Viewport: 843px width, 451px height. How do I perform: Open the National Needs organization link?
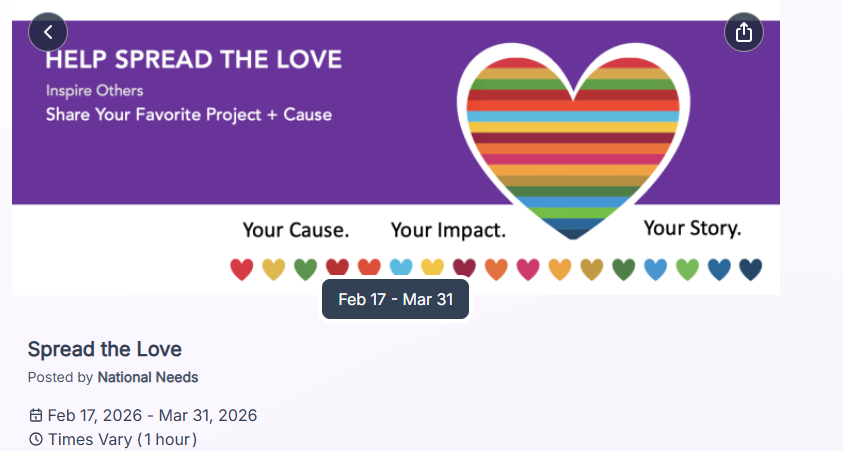pos(148,377)
